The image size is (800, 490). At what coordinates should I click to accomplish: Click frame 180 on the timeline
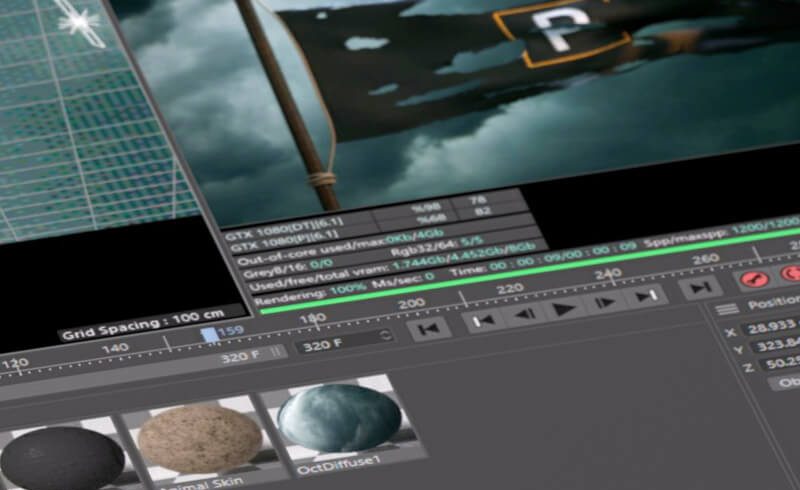312,319
